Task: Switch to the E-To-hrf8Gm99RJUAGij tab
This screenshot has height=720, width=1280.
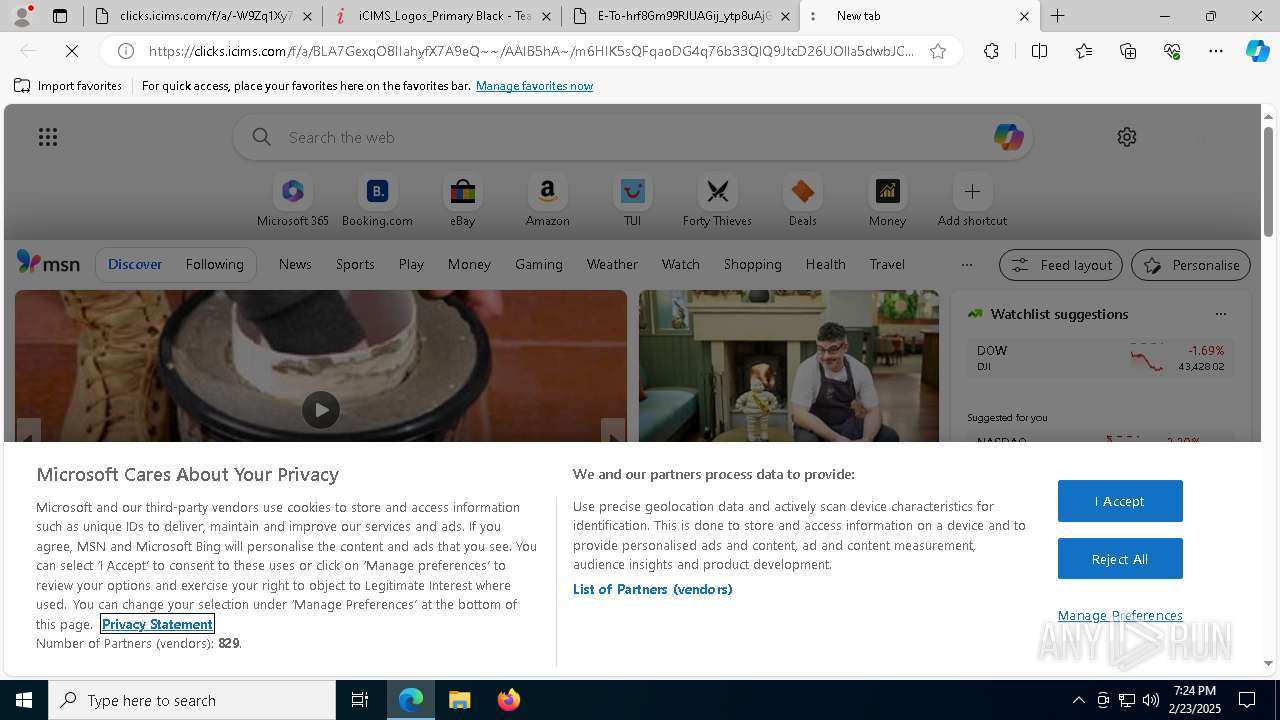Action: [x=682, y=16]
